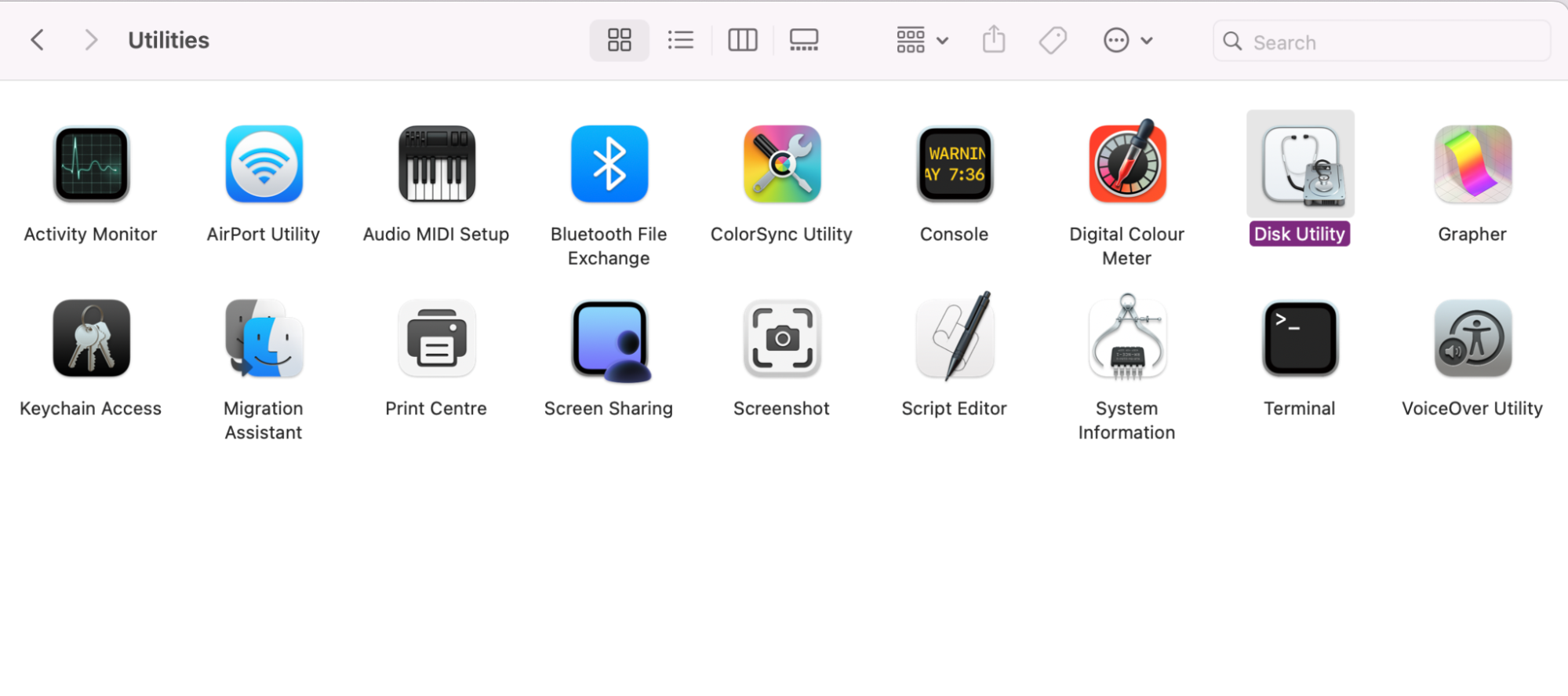Click the "Migration Assistant" label

[264, 420]
